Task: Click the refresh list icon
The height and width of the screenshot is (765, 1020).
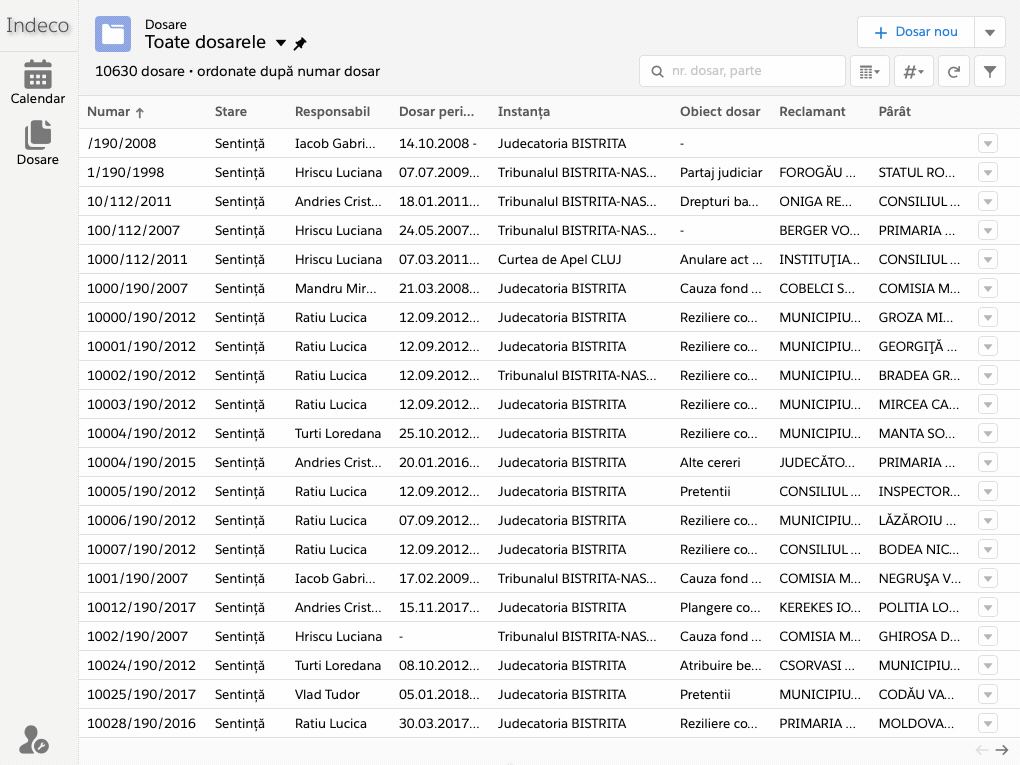Action: pyautogui.click(x=954, y=72)
